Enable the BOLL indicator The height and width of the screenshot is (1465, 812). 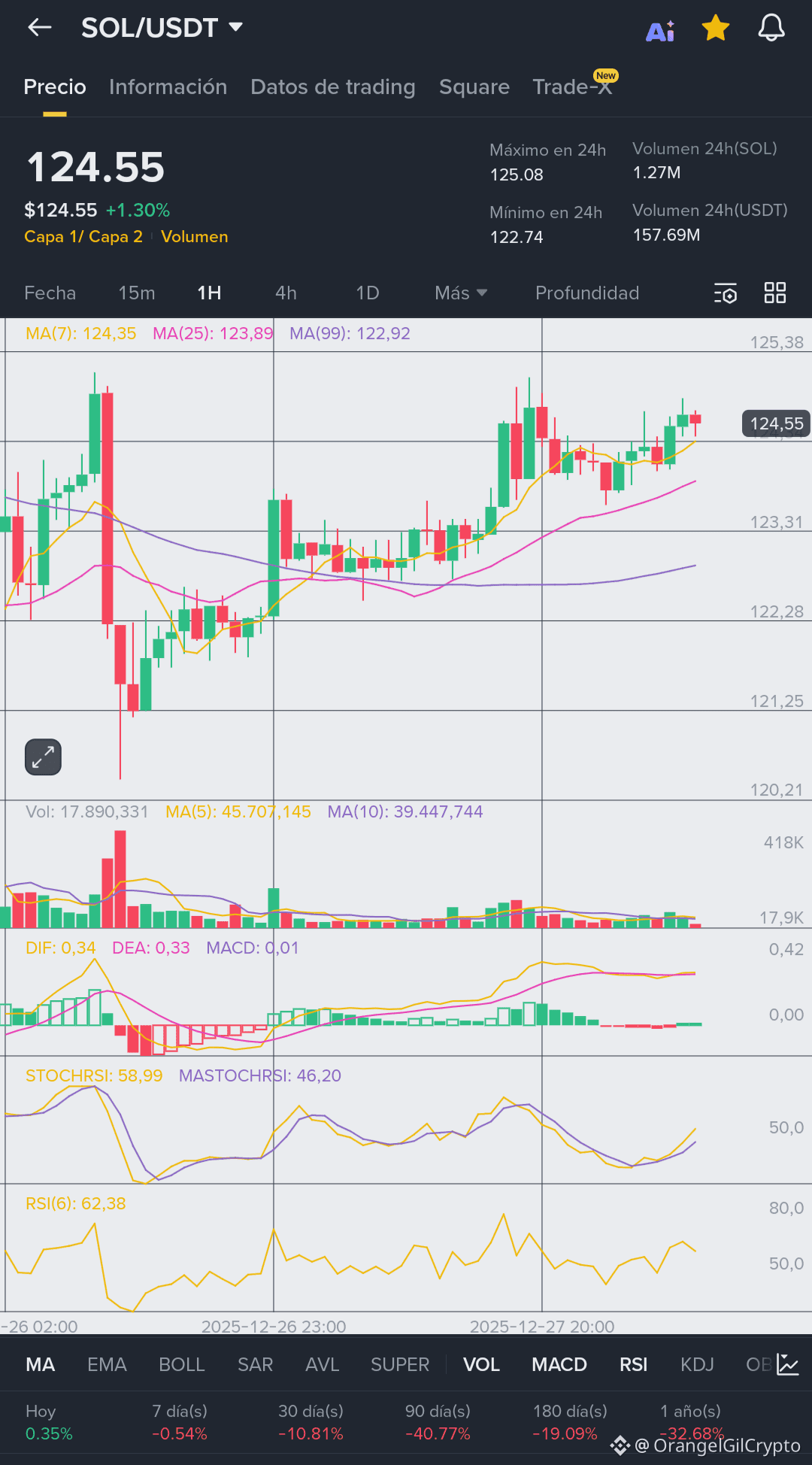point(181,1364)
